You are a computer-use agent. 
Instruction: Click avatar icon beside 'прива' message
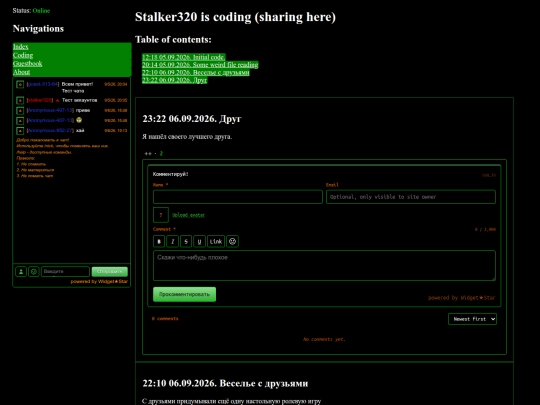pos(20,111)
